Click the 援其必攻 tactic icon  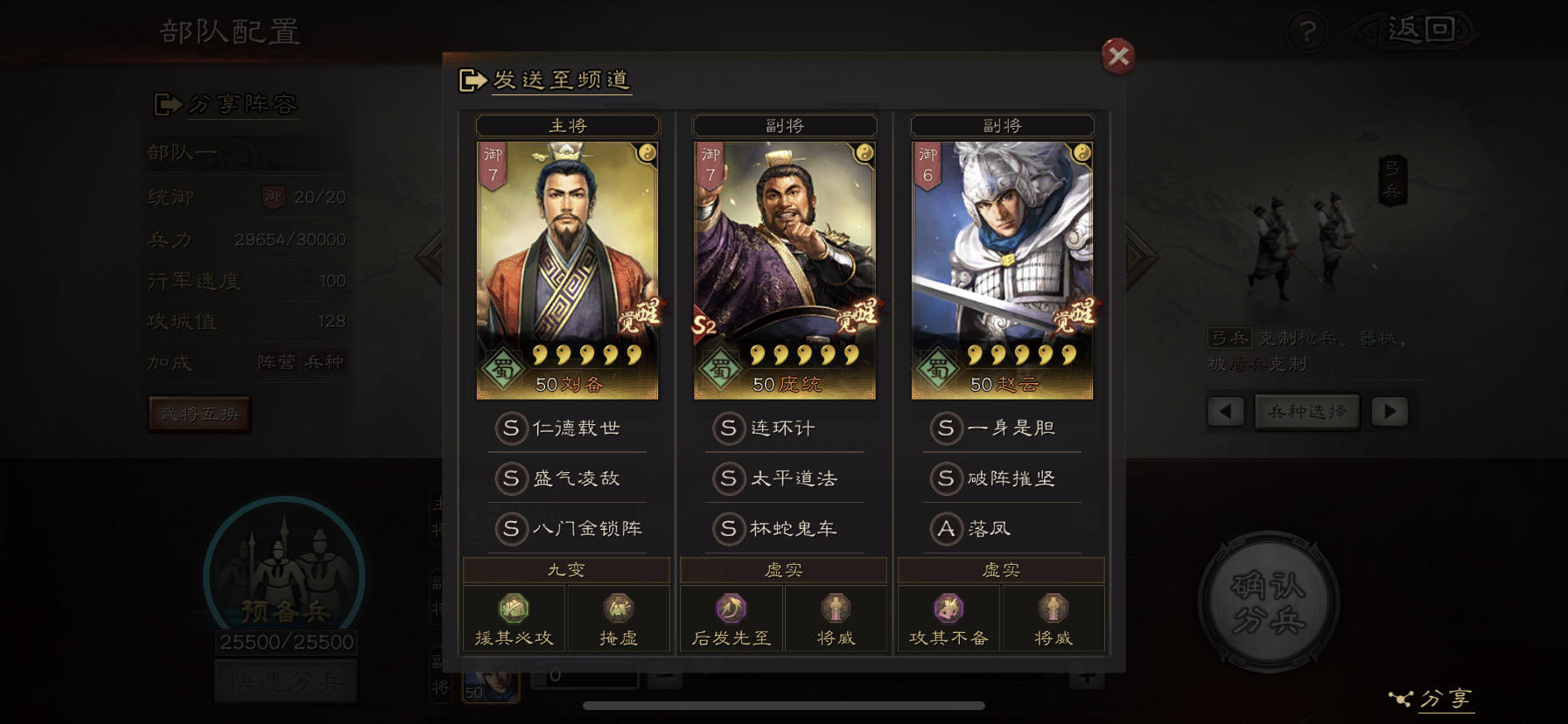coord(514,608)
